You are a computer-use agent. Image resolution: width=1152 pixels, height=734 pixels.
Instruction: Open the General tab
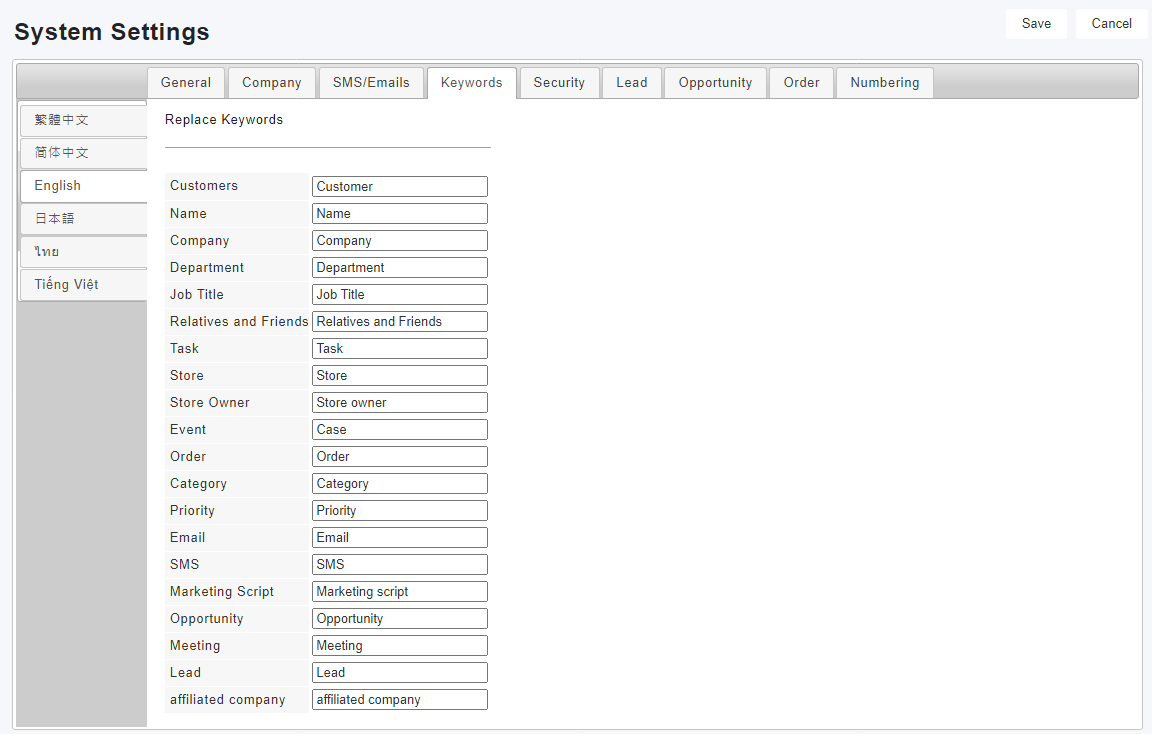(186, 83)
